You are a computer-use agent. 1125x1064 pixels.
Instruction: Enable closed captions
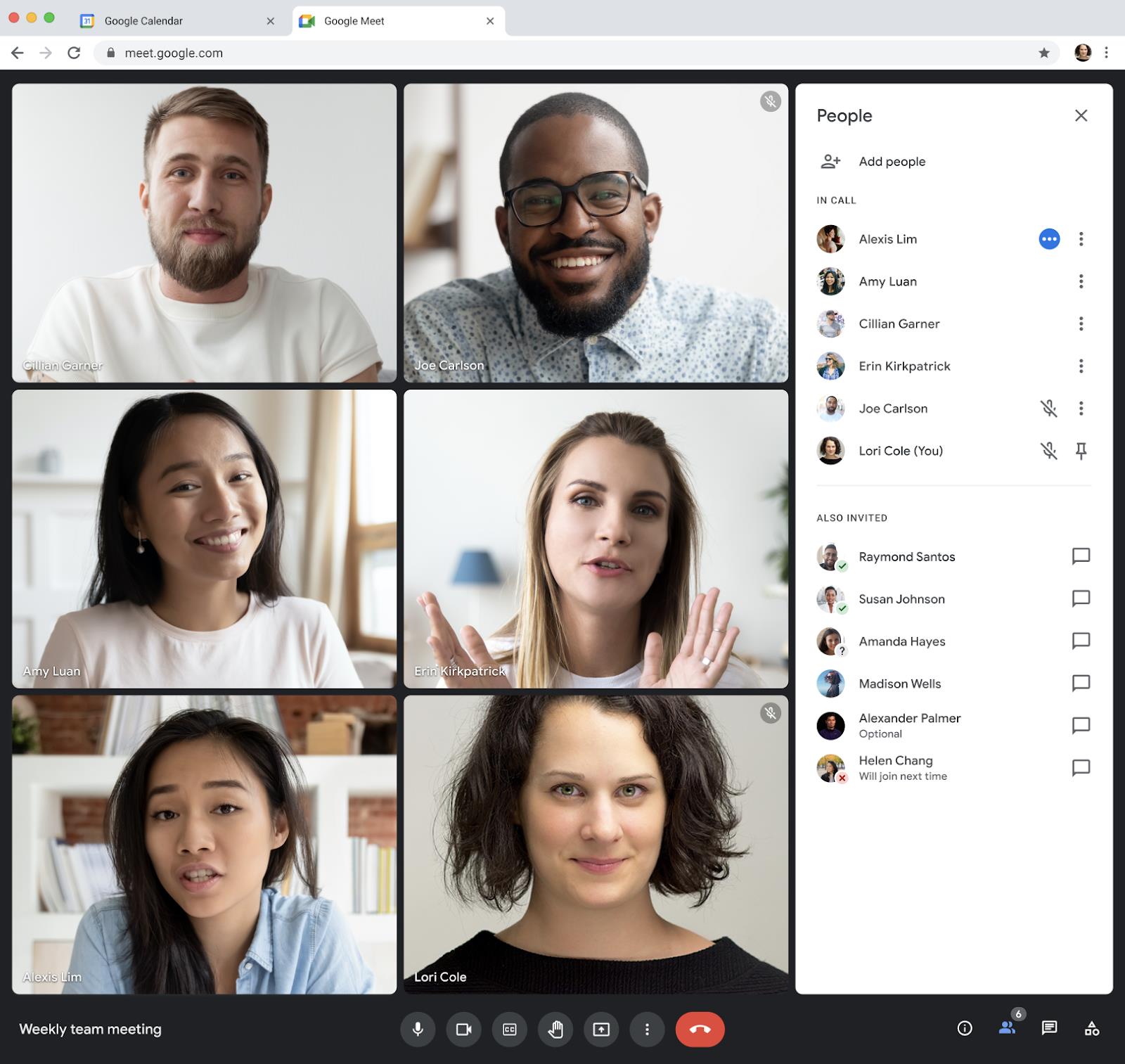click(x=509, y=1029)
